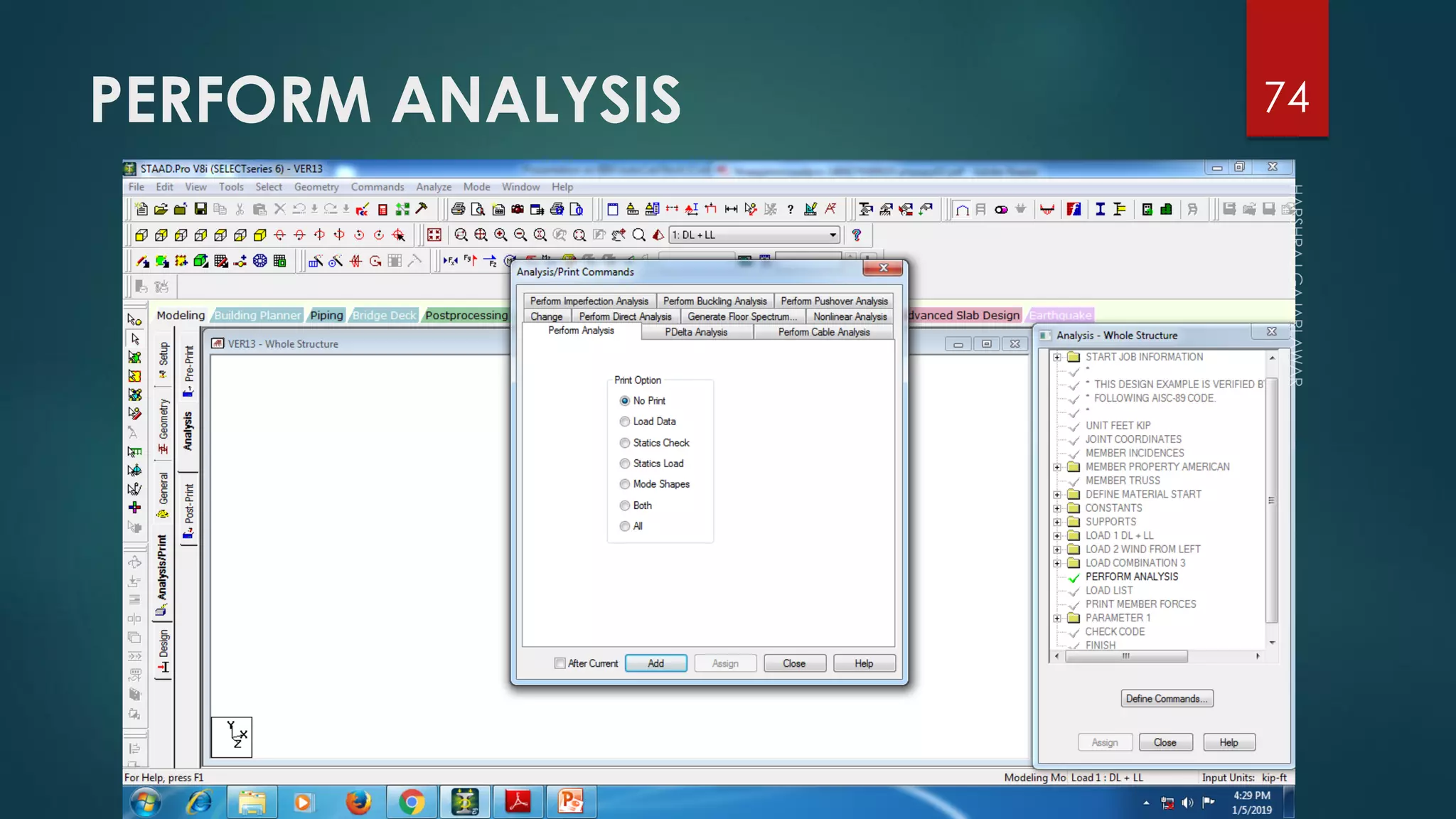The height and width of the screenshot is (819, 1456).
Task: Switch to the front view cube icon
Action: (141, 235)
